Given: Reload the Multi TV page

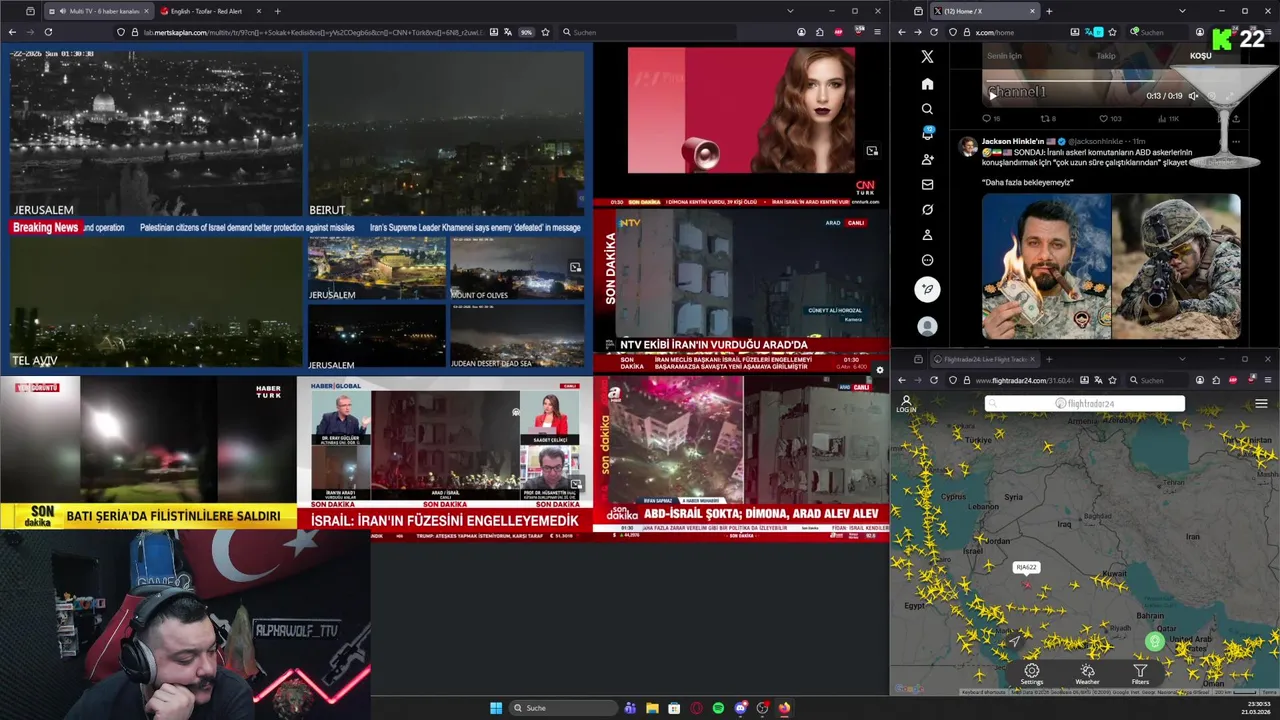Looking at the screenshot, I should 48,32.
